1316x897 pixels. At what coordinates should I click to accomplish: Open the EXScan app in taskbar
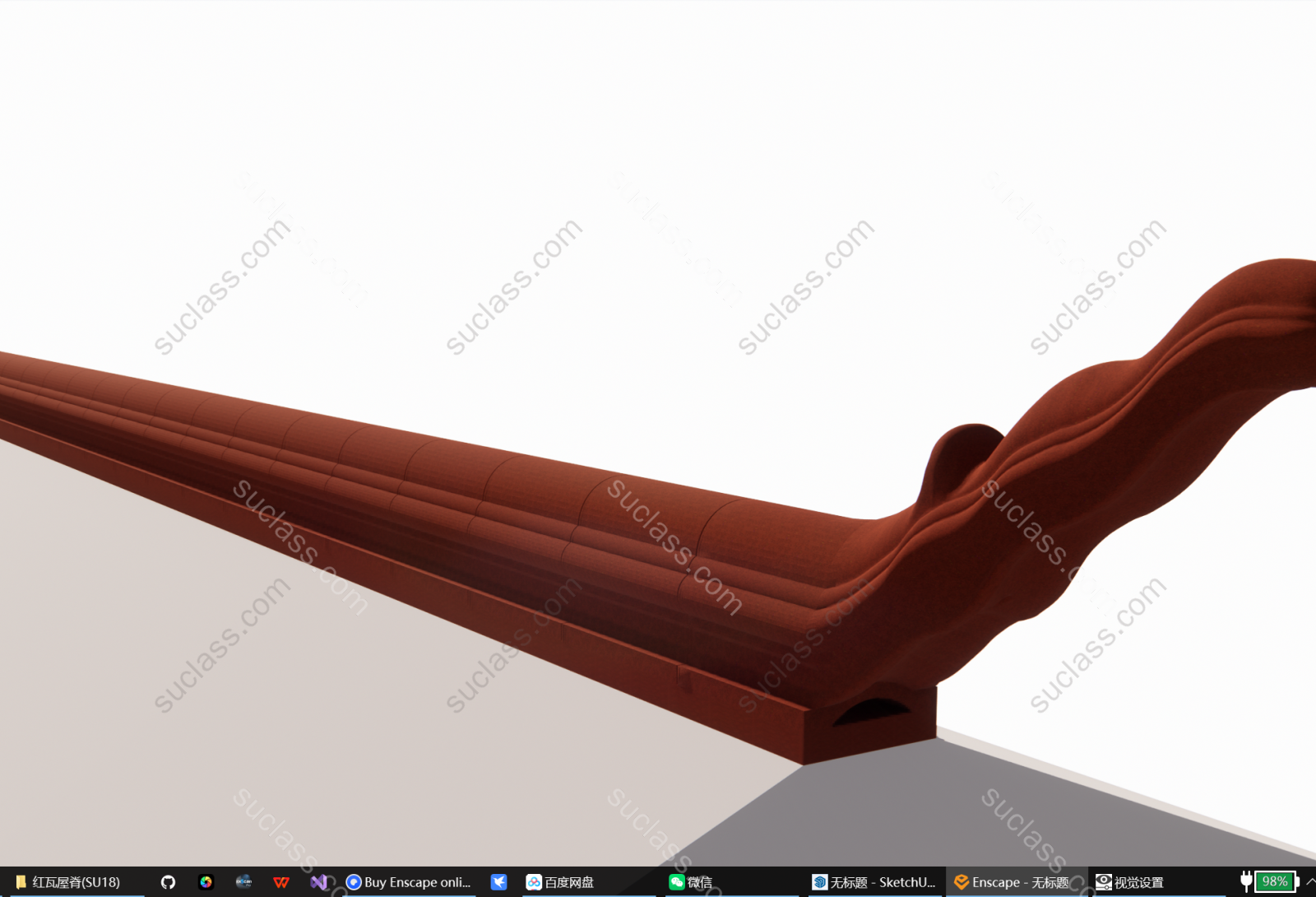pos(243,882)
